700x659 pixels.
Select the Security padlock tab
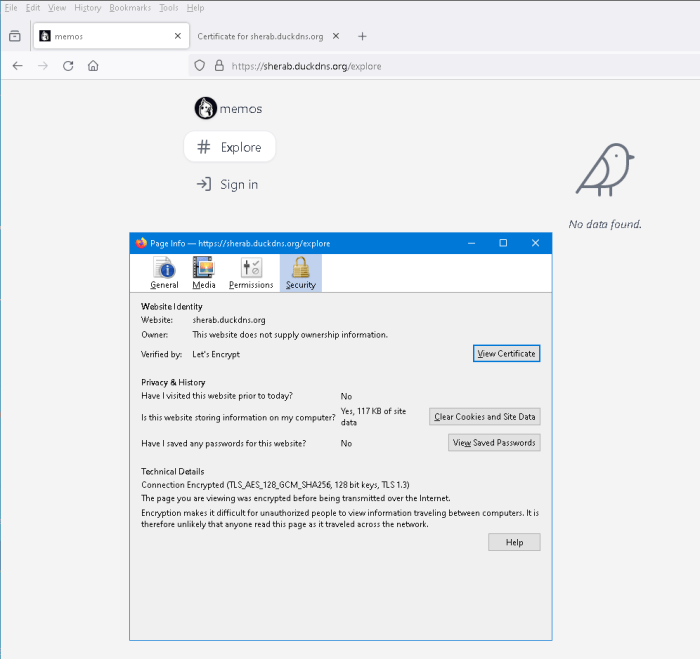point(300,272)
